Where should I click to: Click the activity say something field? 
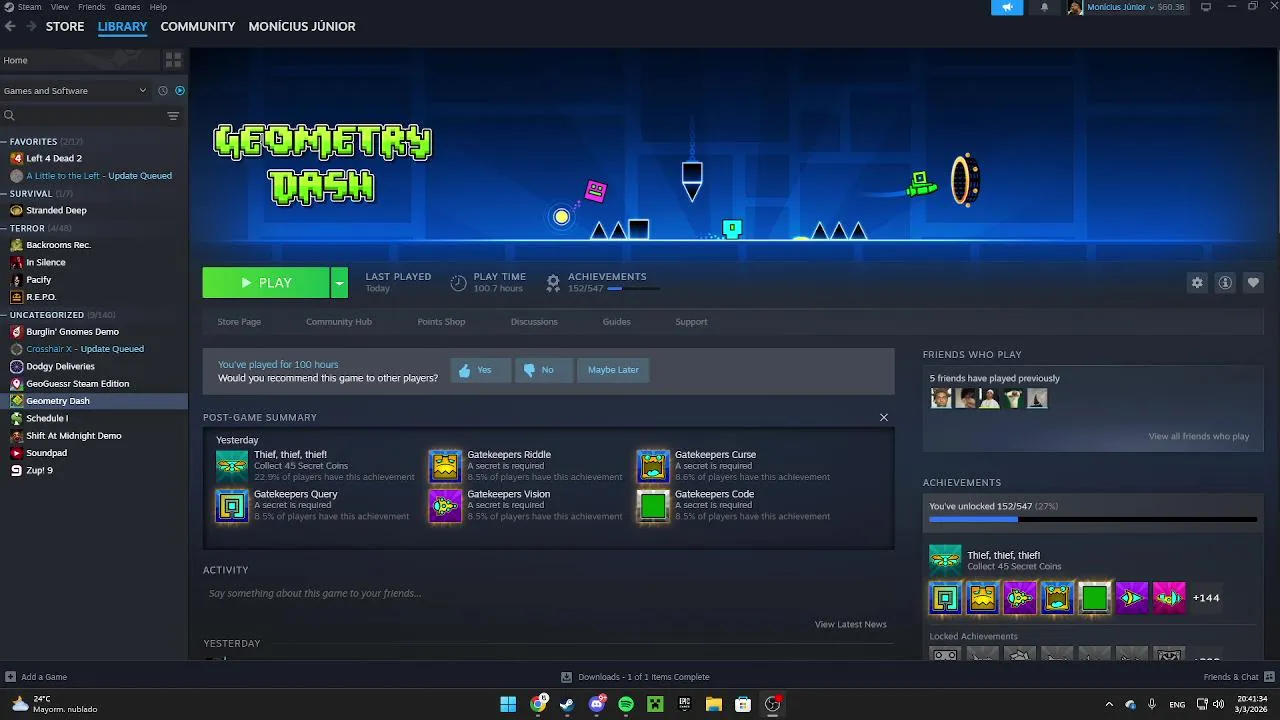click(x=548, y=593)
